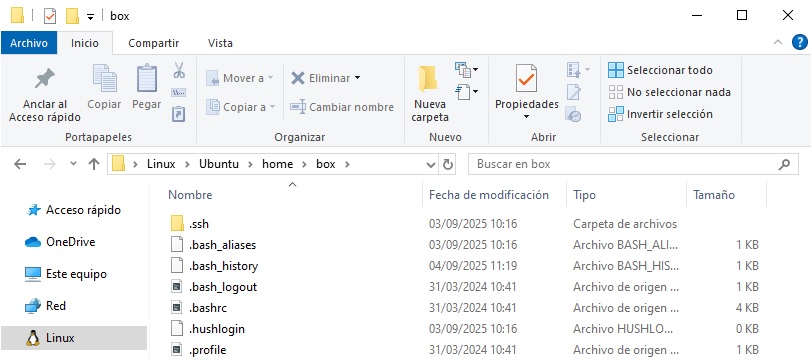Select the .hushlogin file
The height and width of the screenshot is (362, 812).
[x=207, y=329]
